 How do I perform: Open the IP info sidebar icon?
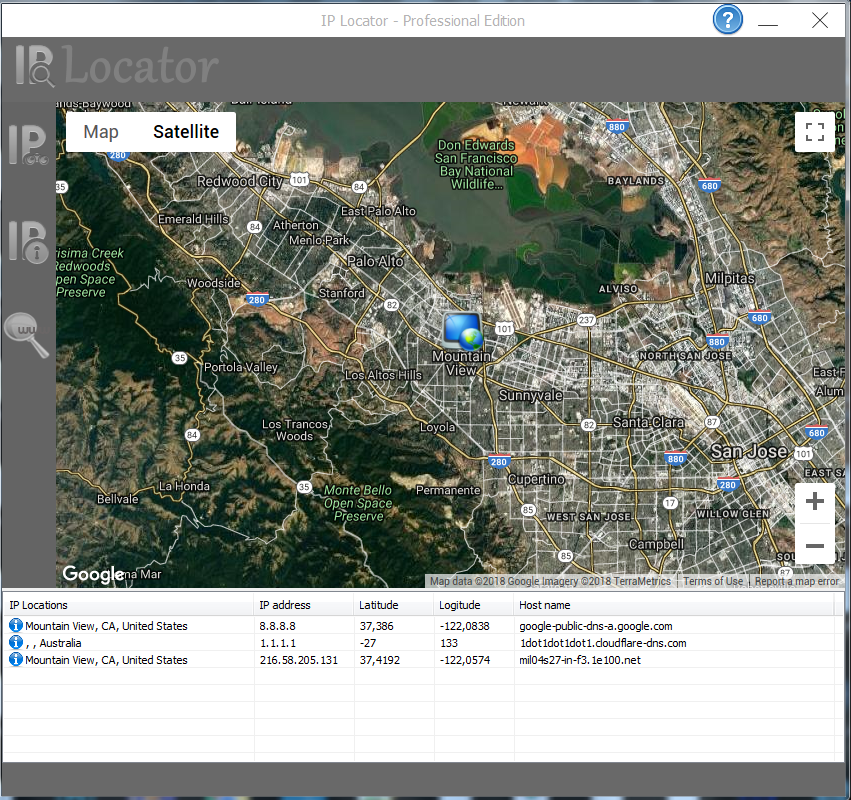pos(28,242)
